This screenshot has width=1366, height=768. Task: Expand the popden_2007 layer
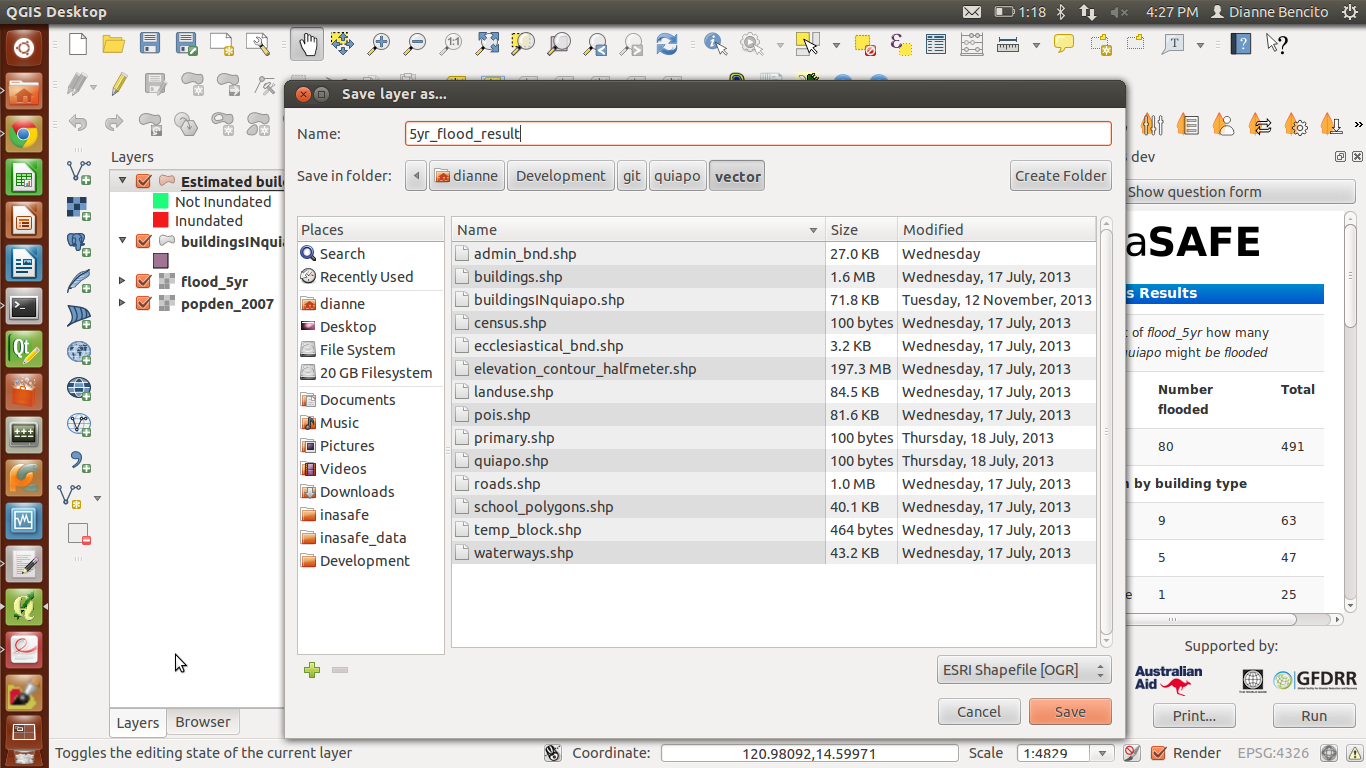click(x=122, y=303)
